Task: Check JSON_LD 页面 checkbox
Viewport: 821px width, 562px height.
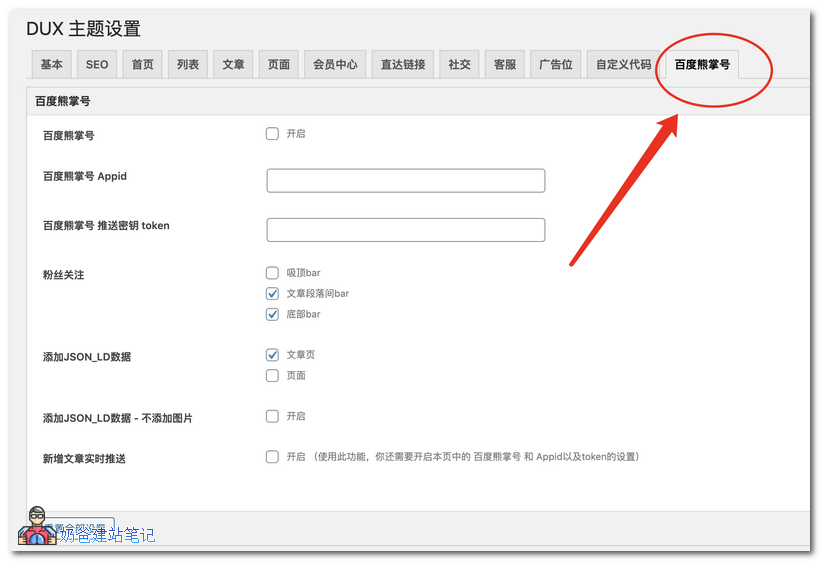Action: tap(272, 376)
